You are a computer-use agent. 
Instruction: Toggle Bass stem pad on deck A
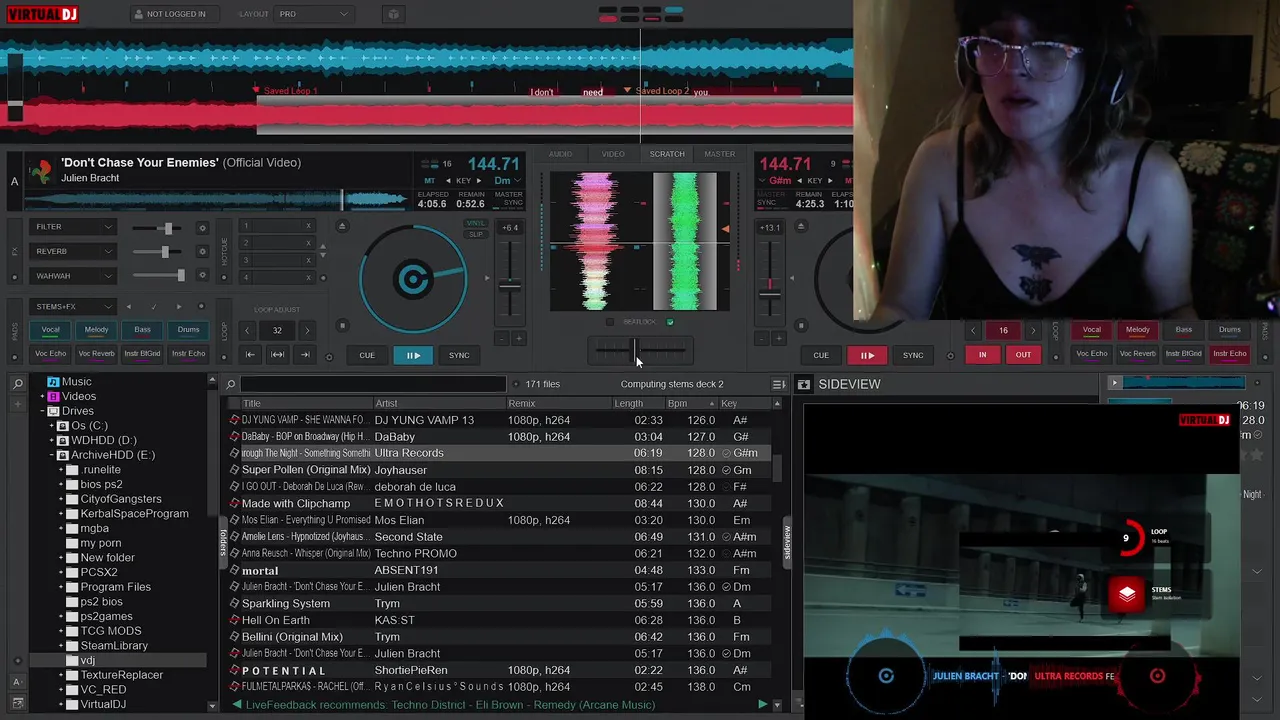[x=142, y=330]
